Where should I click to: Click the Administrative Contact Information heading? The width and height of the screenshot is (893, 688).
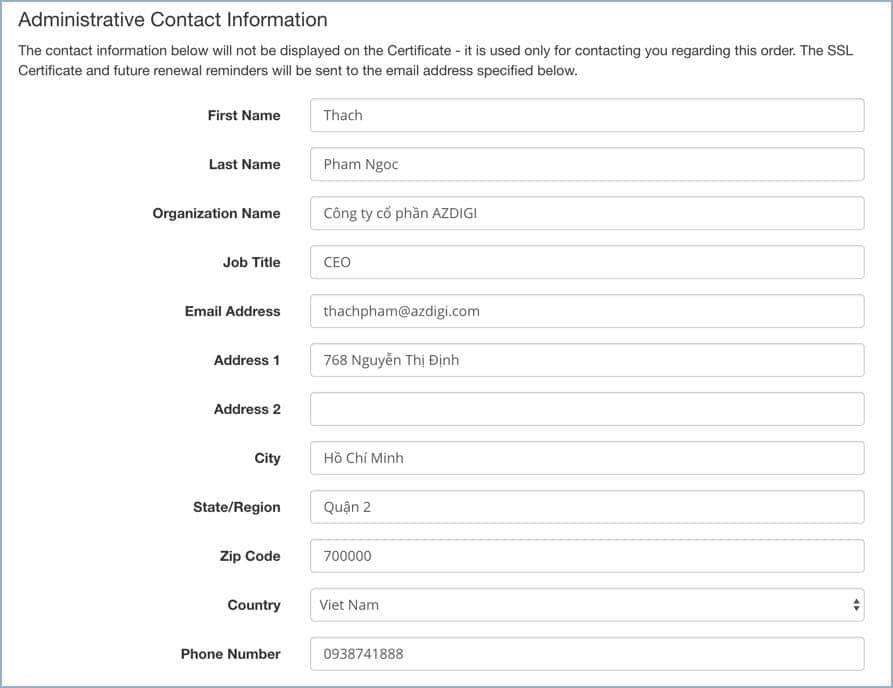[x=173, y=19]
